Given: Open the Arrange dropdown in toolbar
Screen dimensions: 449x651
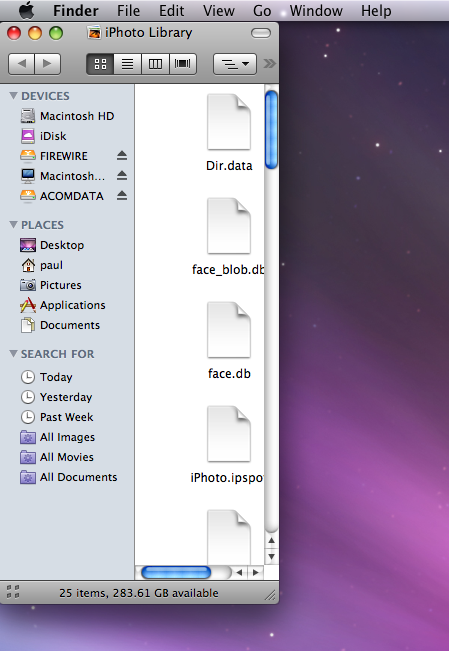Looking at the screenshot, I should click(235, 64).
